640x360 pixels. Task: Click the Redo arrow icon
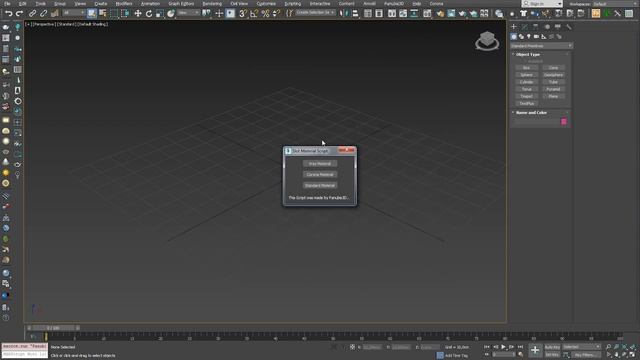click(19, 13)
